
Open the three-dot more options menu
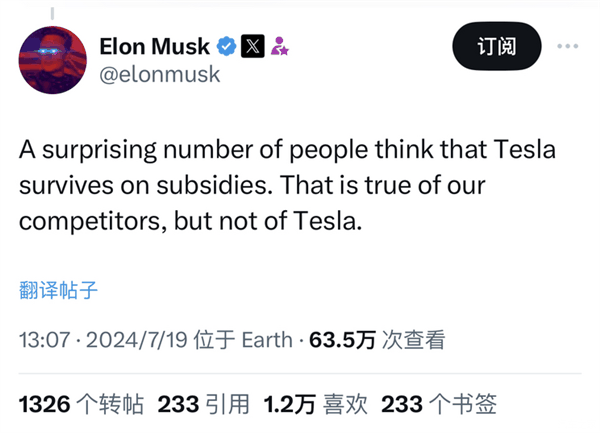click(567, 46)
